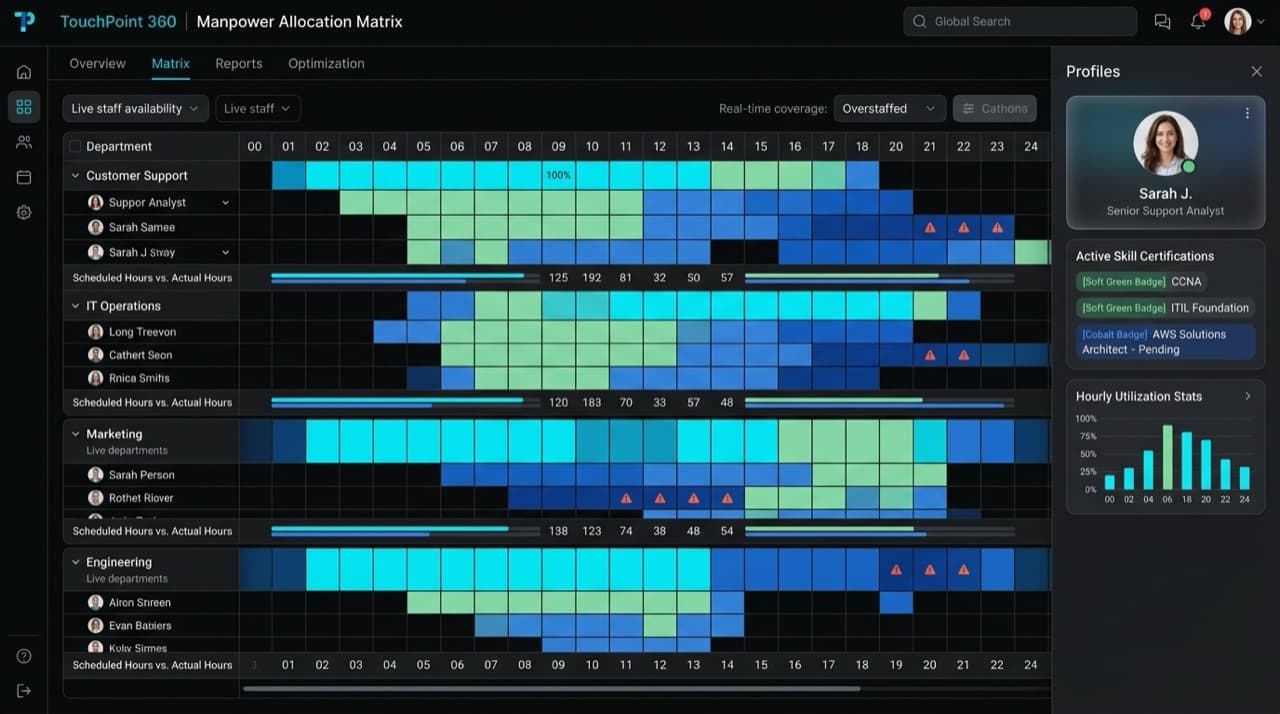
Task: Close the Profiles panel
Action: 1256,72
